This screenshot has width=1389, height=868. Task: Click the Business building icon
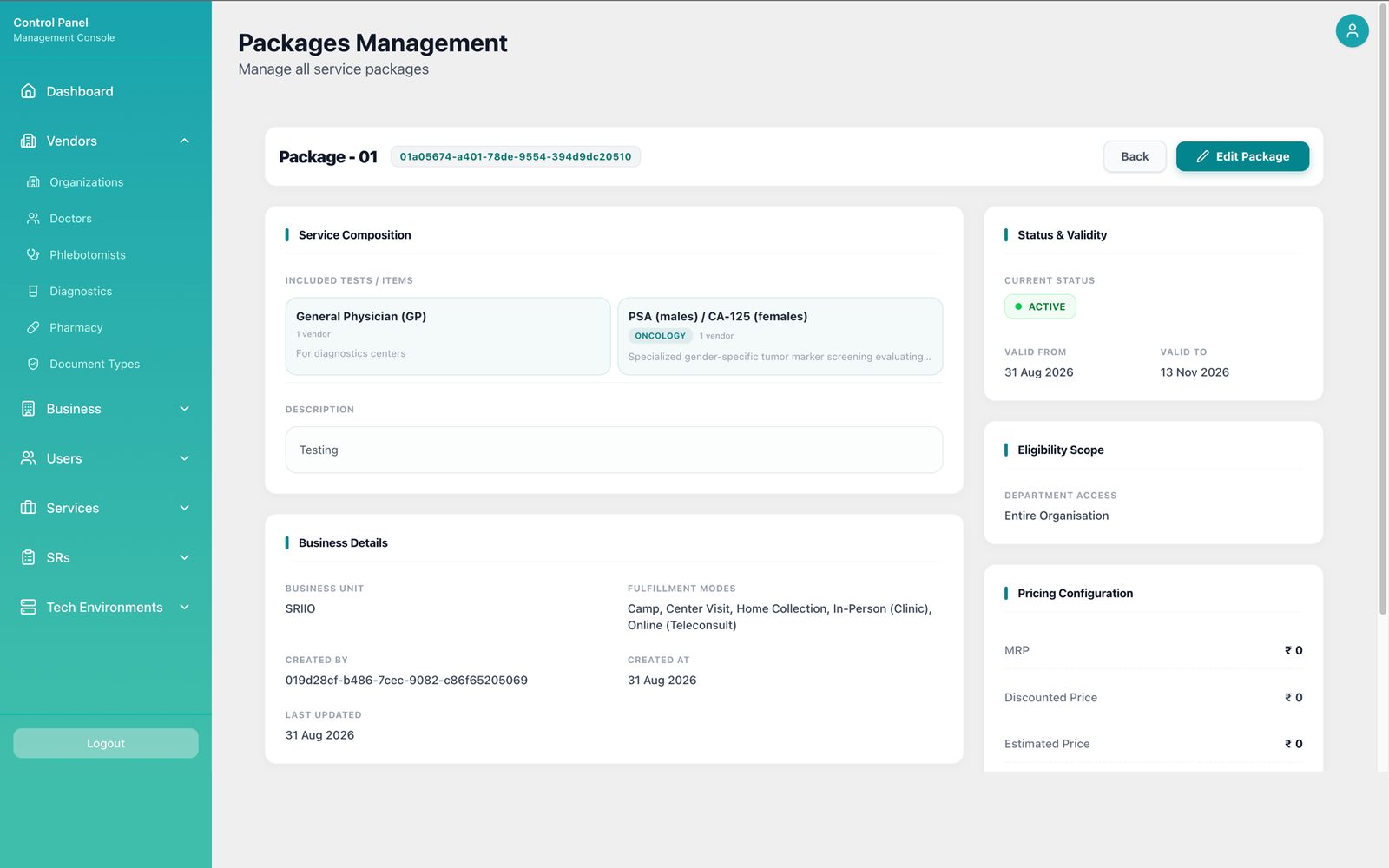tap(29, 409)
